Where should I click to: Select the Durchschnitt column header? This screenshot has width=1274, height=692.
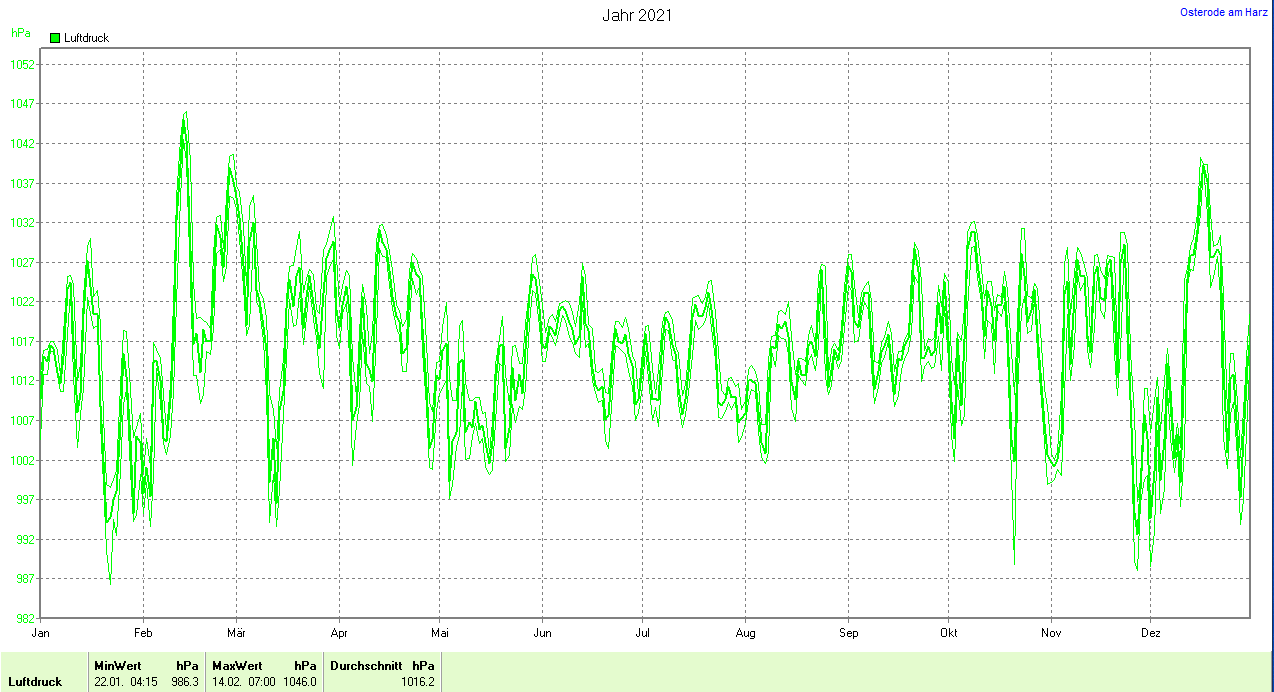coord(366,665)
